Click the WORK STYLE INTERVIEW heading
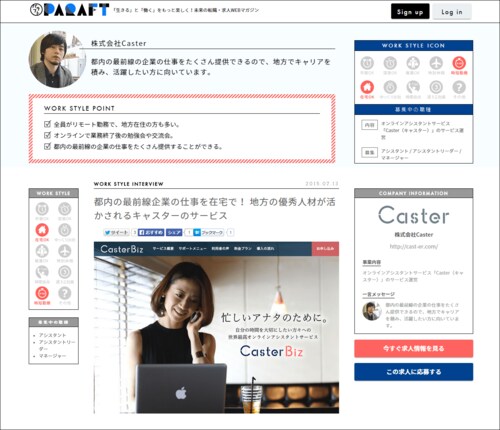Screen dimensions: 500x430 pos(129,184)
